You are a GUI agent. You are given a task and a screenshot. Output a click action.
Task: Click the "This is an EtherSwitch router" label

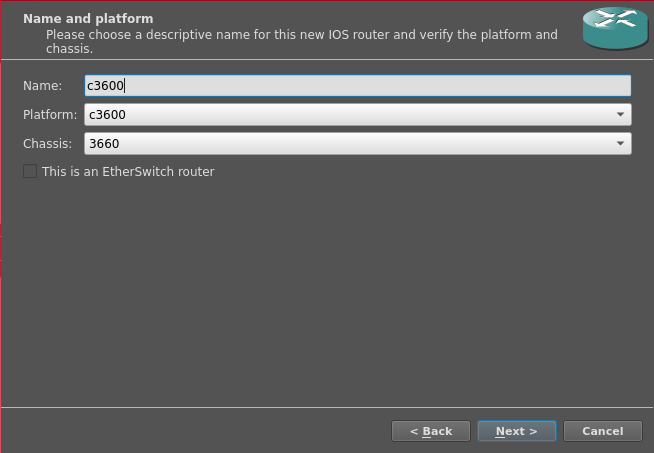[128, 172]
